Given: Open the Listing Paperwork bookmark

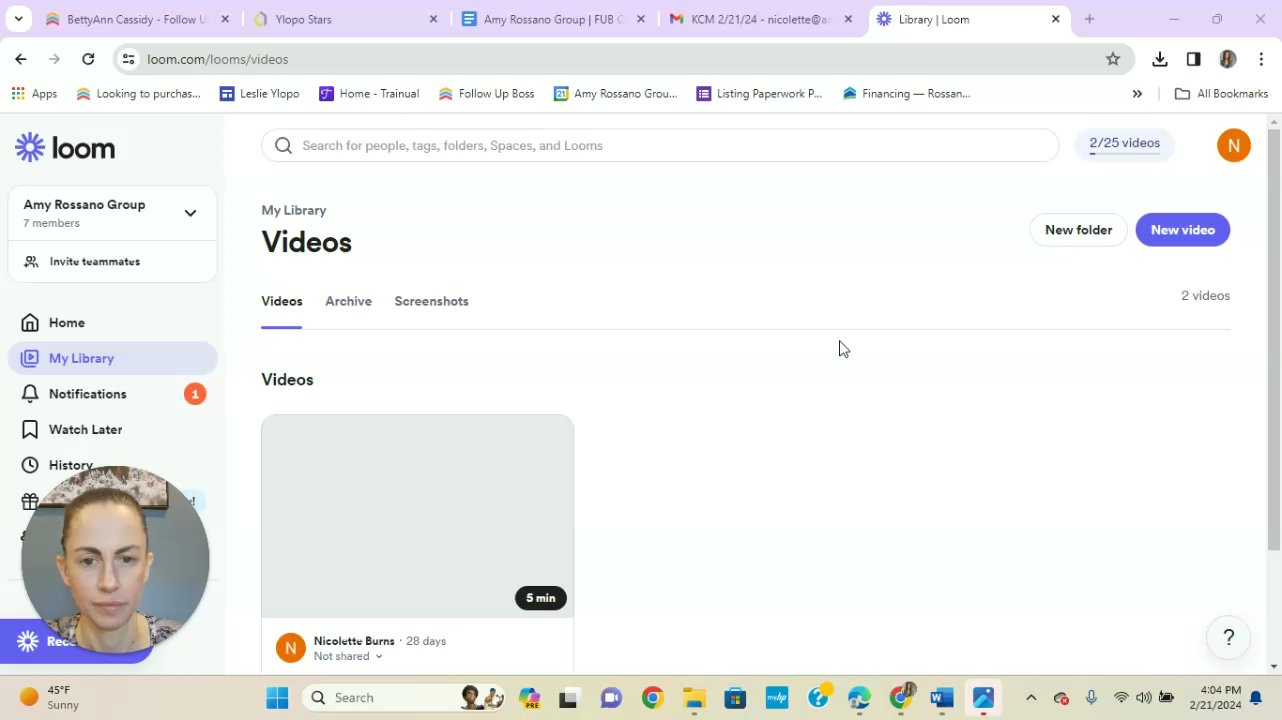Looking at the screenshot, I should (759, 93).
